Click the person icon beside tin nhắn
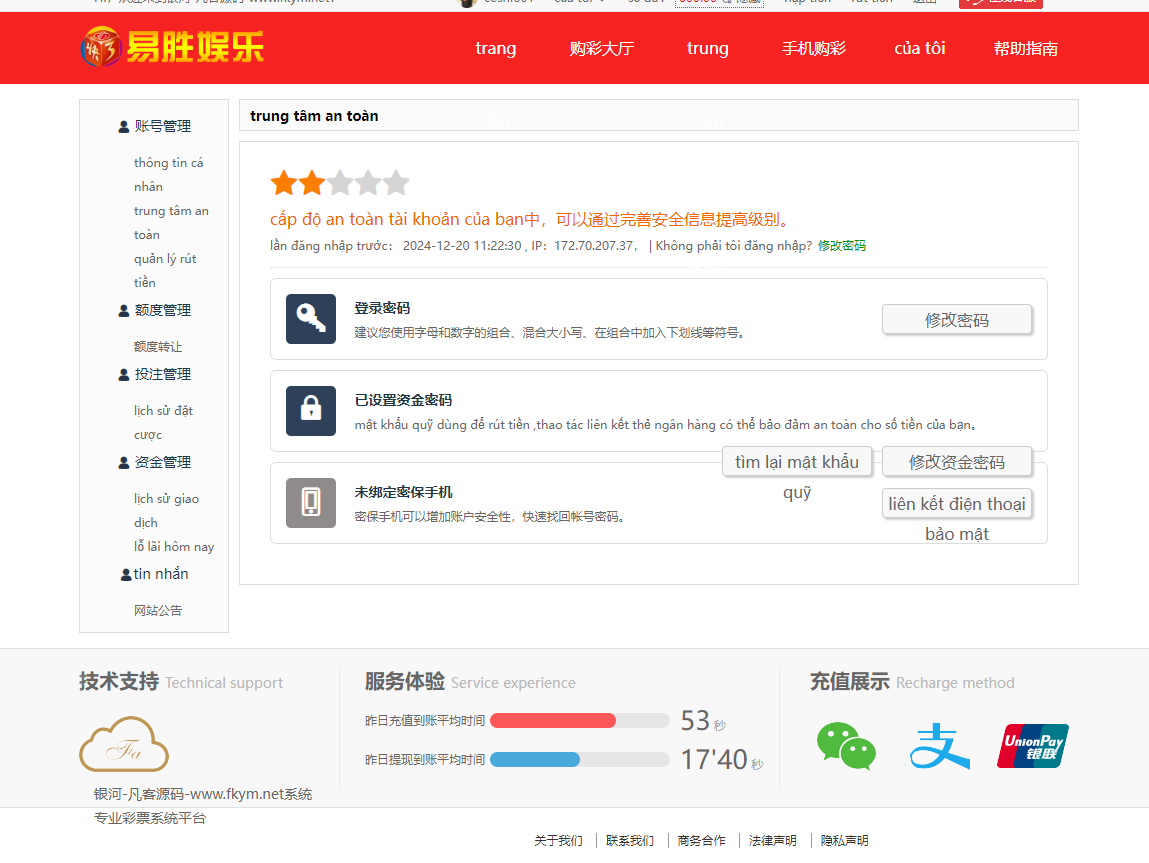Viewport: 1149px width, 863px height. click(x=124, y=572)
